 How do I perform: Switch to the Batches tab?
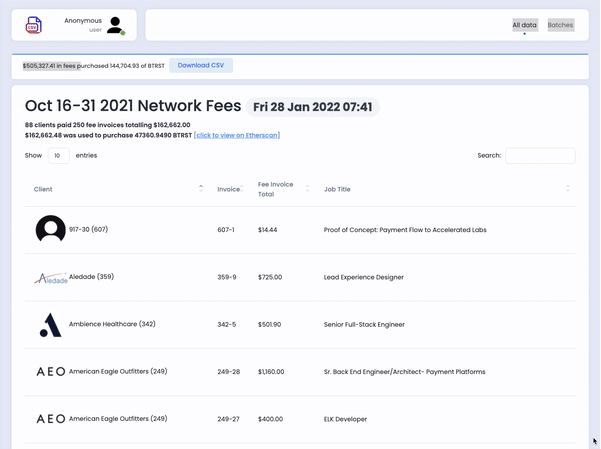(560, 25)
